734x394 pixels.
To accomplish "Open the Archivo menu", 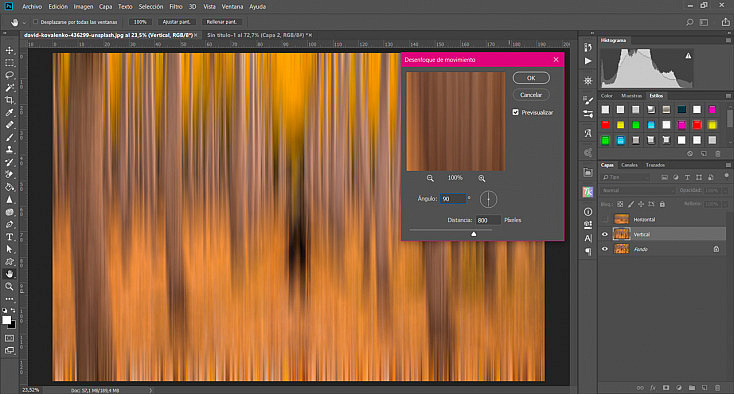I will pyautogui.click(x=32, y=7).
